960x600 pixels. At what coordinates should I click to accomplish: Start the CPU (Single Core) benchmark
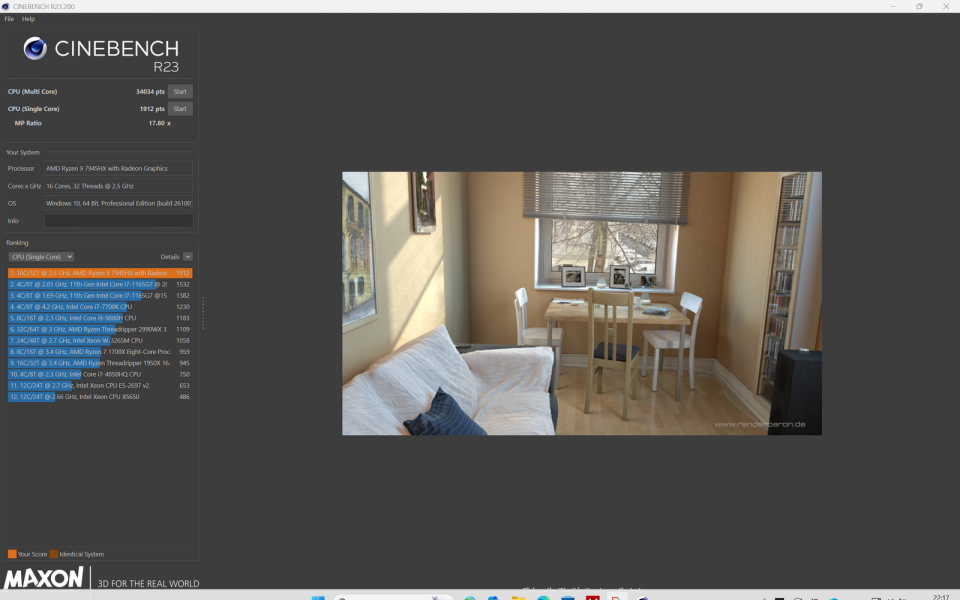[180, 108]
